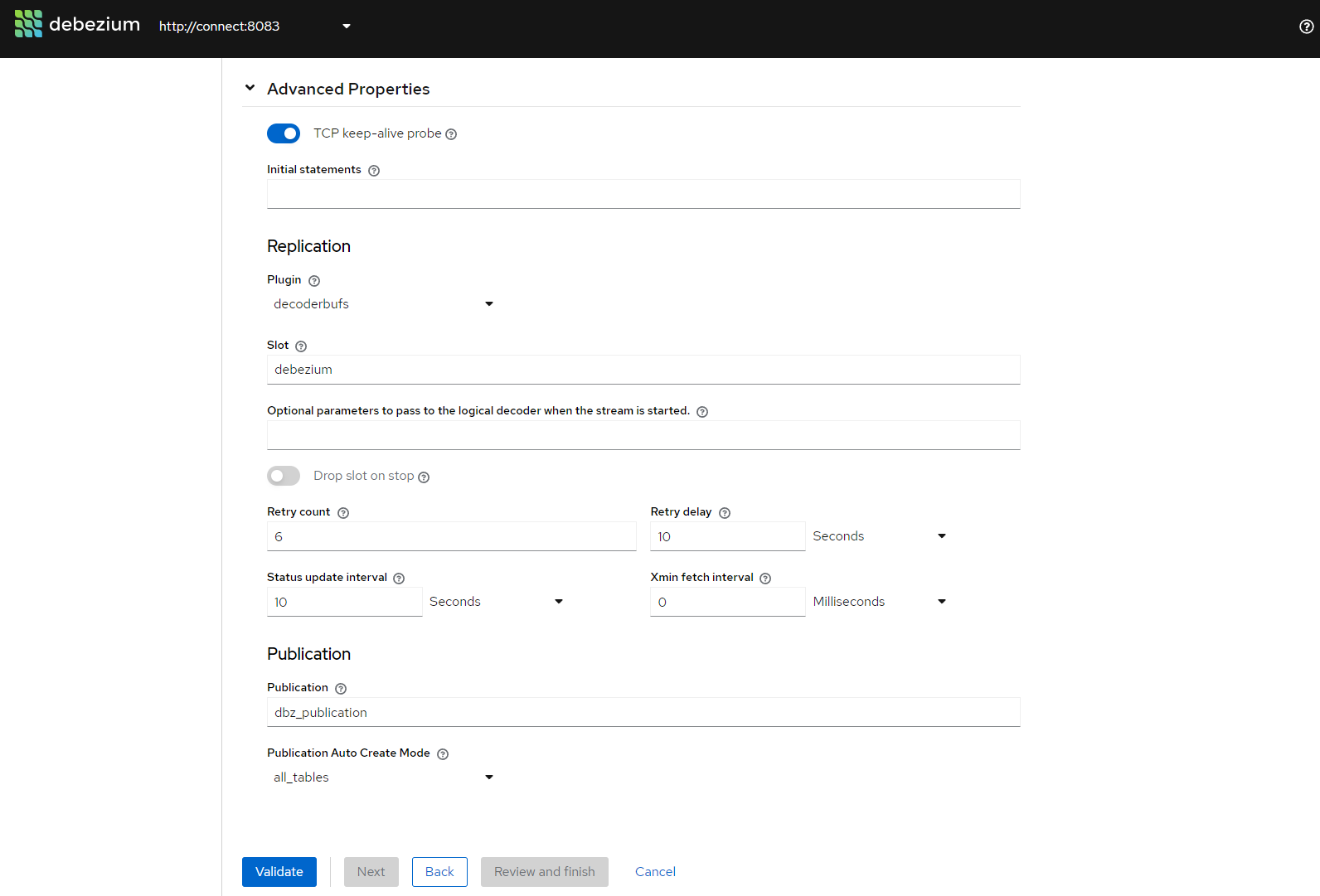Click the Validate button
The image size is (1320, 896).
(x=279, y=872)
